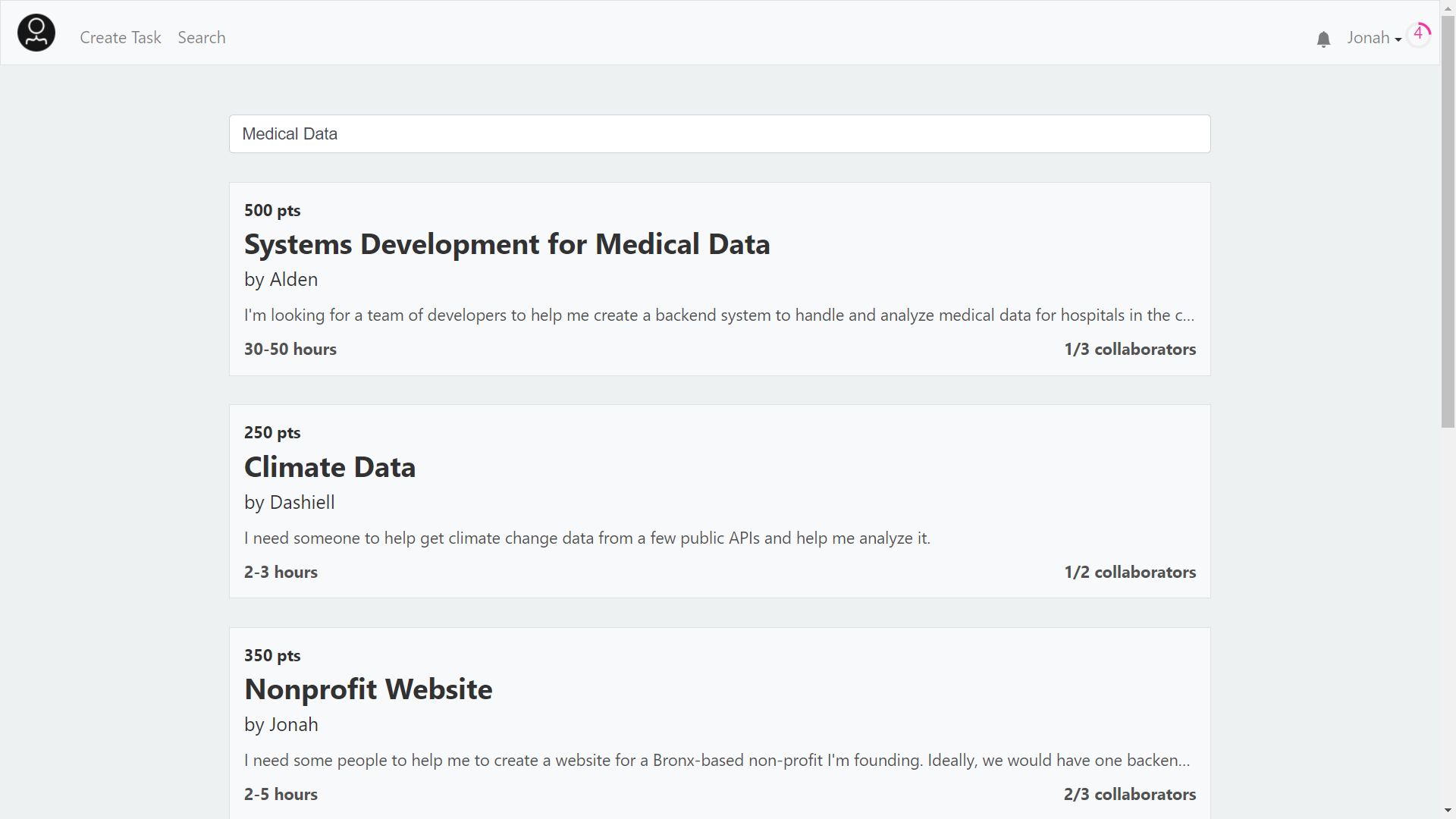Click the climate change data description text
Image resolution: width=1456 pixels, height=819 pixels.
(587, 538)
